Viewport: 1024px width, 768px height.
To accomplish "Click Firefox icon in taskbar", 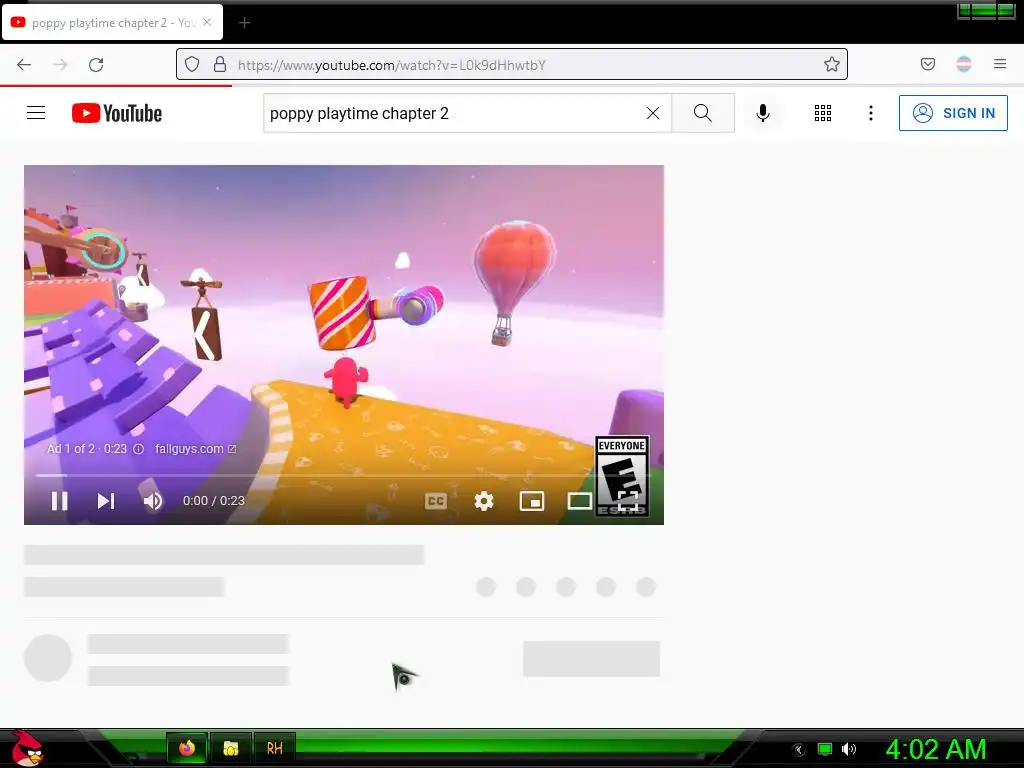I will point(187,748).
